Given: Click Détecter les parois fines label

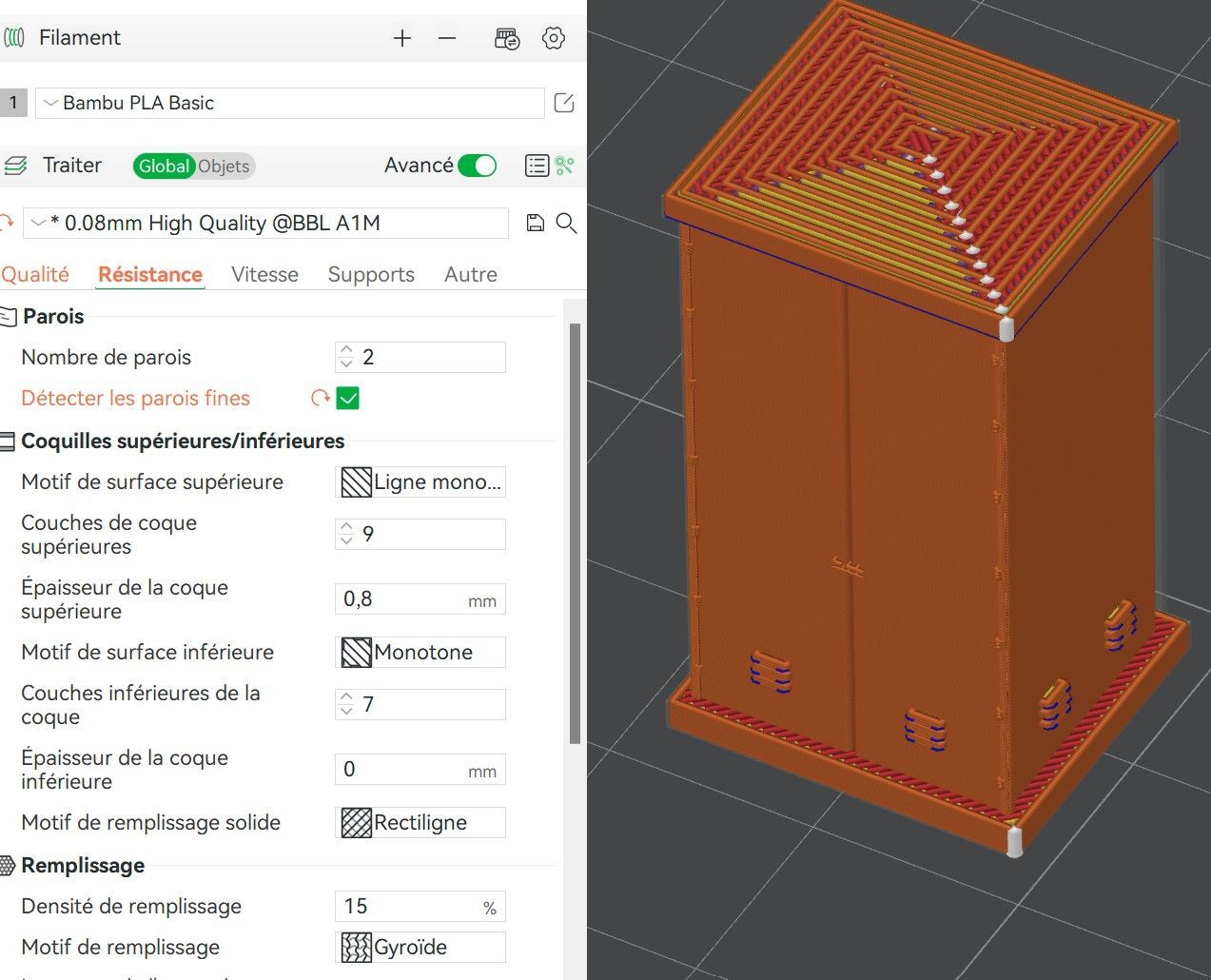Looking at the screenshot, I should coord(135,398).
